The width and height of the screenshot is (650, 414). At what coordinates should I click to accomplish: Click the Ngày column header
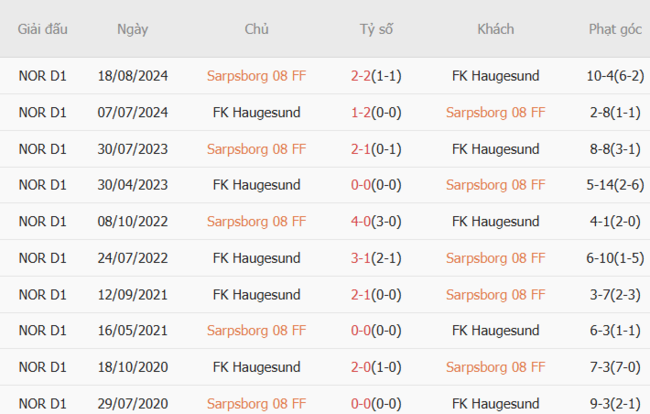(x=132, y=29)
